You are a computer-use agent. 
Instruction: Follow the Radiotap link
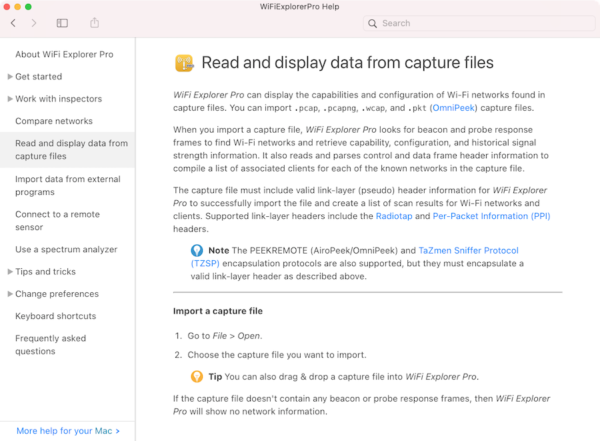pos(394,216)
